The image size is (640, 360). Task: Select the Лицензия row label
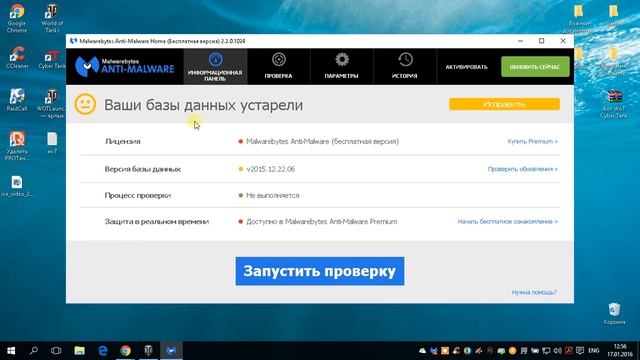click(122, 141)
